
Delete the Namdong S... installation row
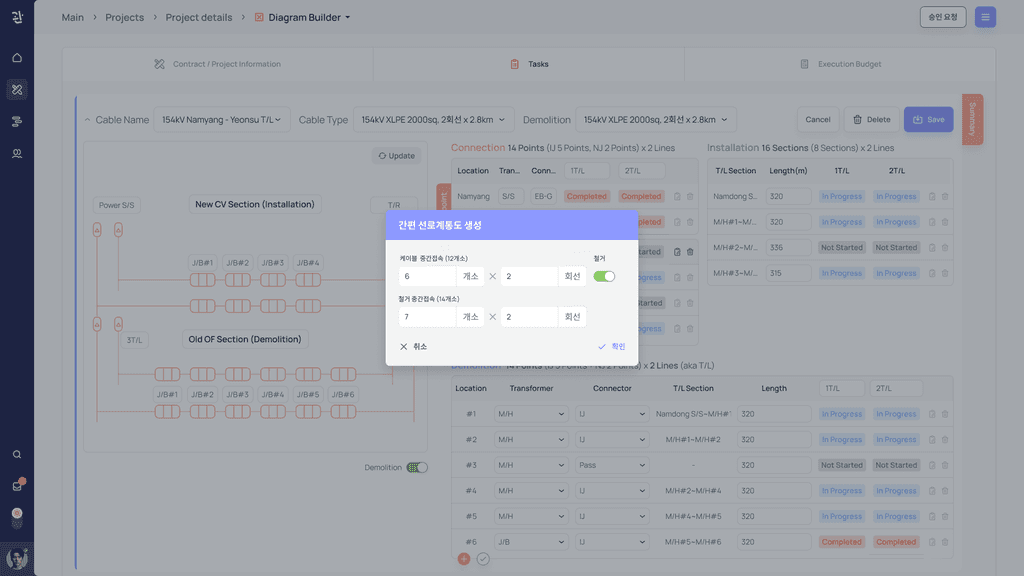tap(945, 197)
